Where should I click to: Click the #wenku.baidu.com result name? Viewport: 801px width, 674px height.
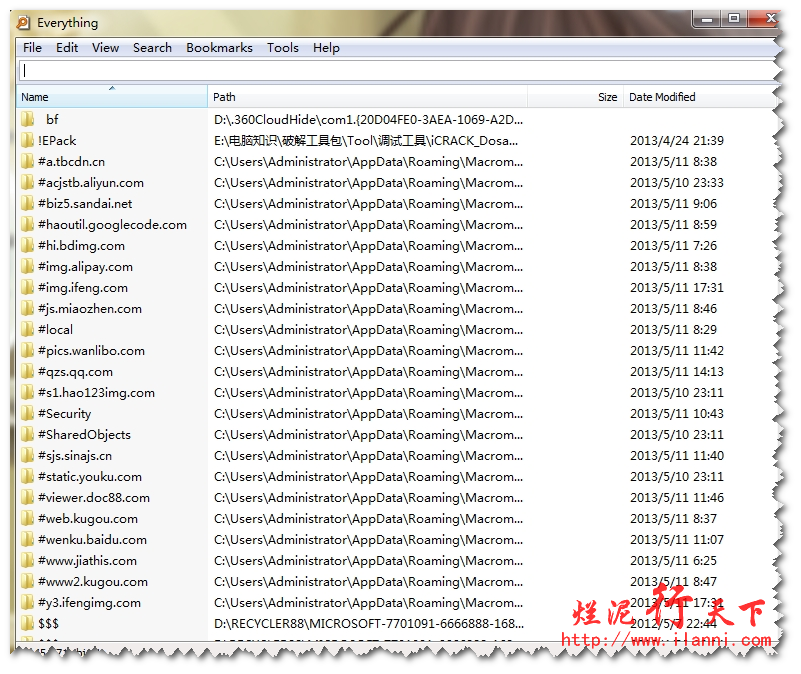92,540
